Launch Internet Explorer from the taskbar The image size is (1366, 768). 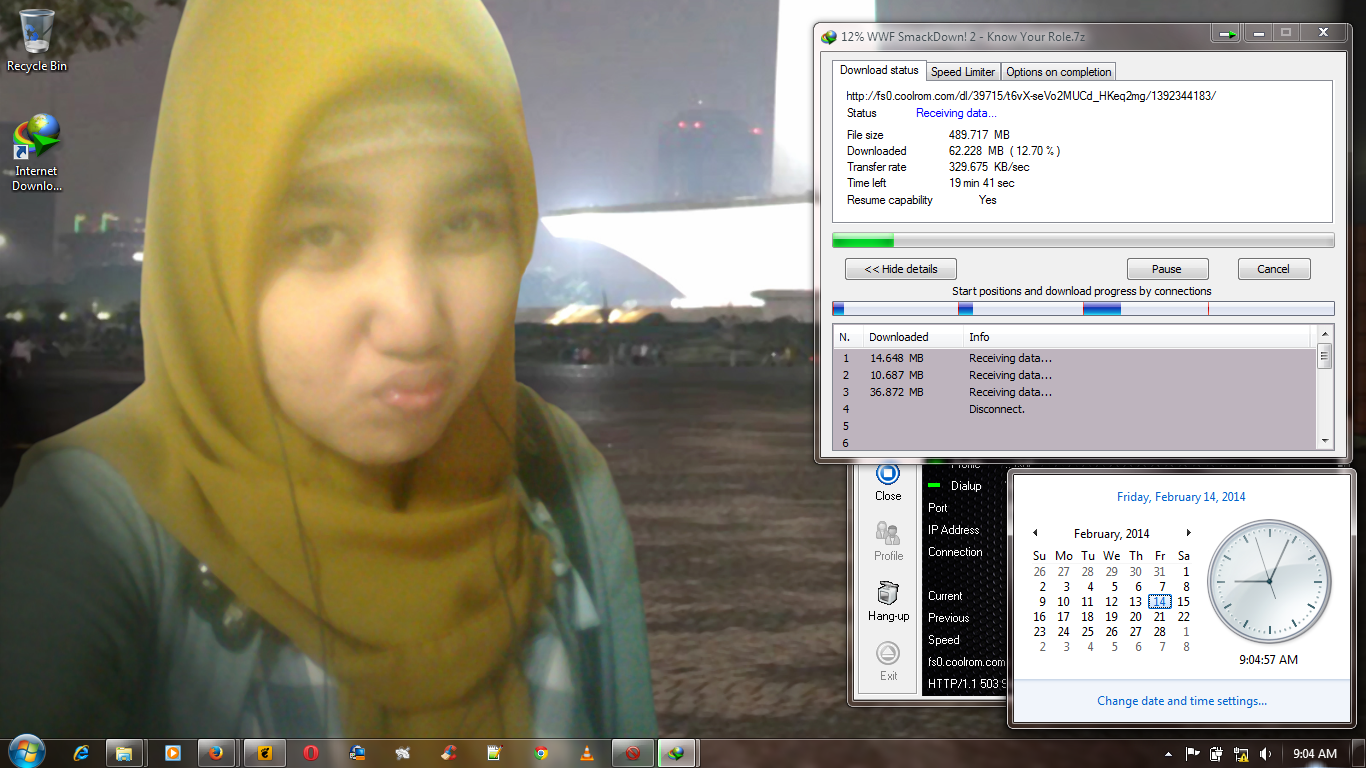pos(82,753)
